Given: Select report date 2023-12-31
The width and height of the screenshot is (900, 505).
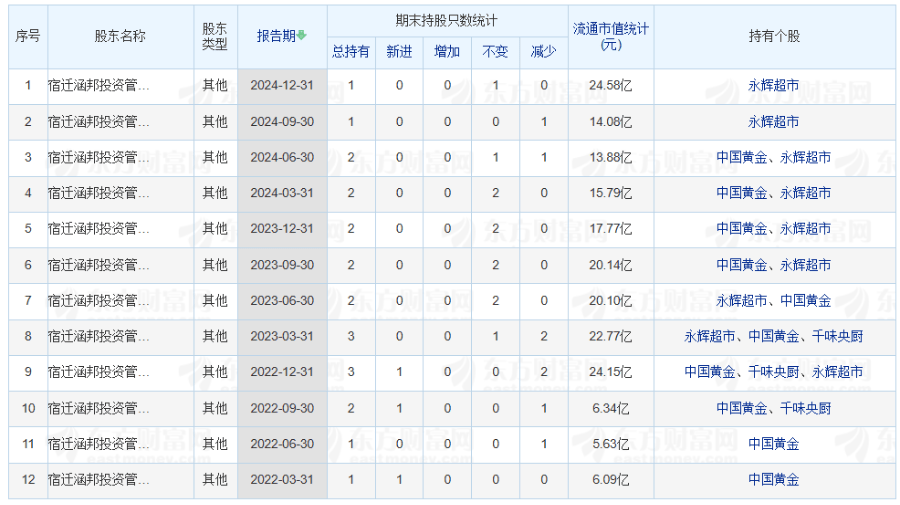Looking at the screenshot, I should [x=282, y=228].
